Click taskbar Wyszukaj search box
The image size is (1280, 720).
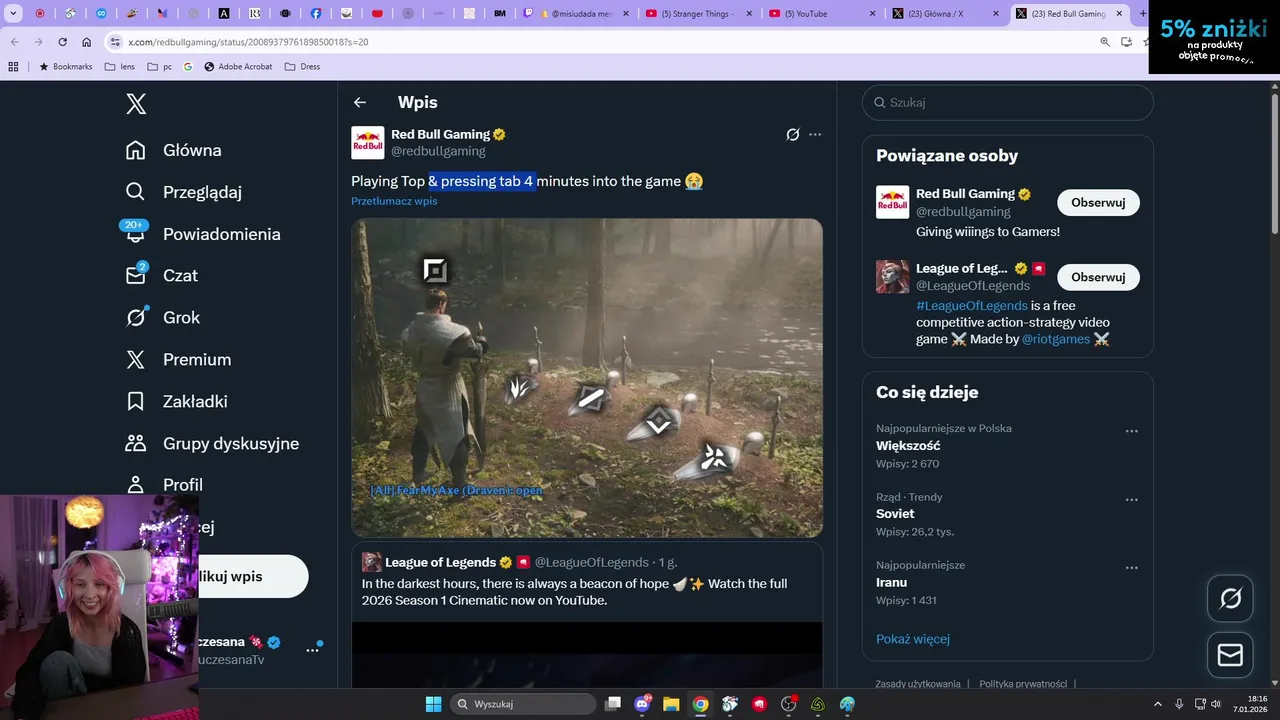523,704
